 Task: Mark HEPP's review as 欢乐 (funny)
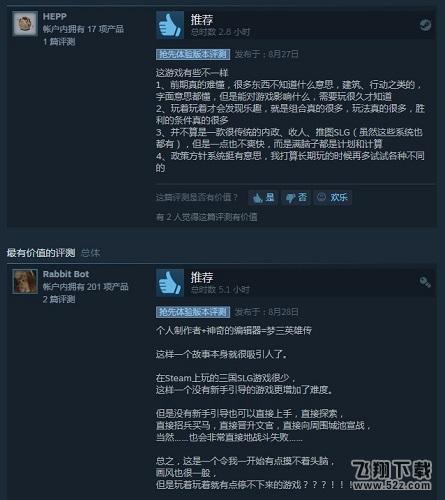click(x=332, y=198)
